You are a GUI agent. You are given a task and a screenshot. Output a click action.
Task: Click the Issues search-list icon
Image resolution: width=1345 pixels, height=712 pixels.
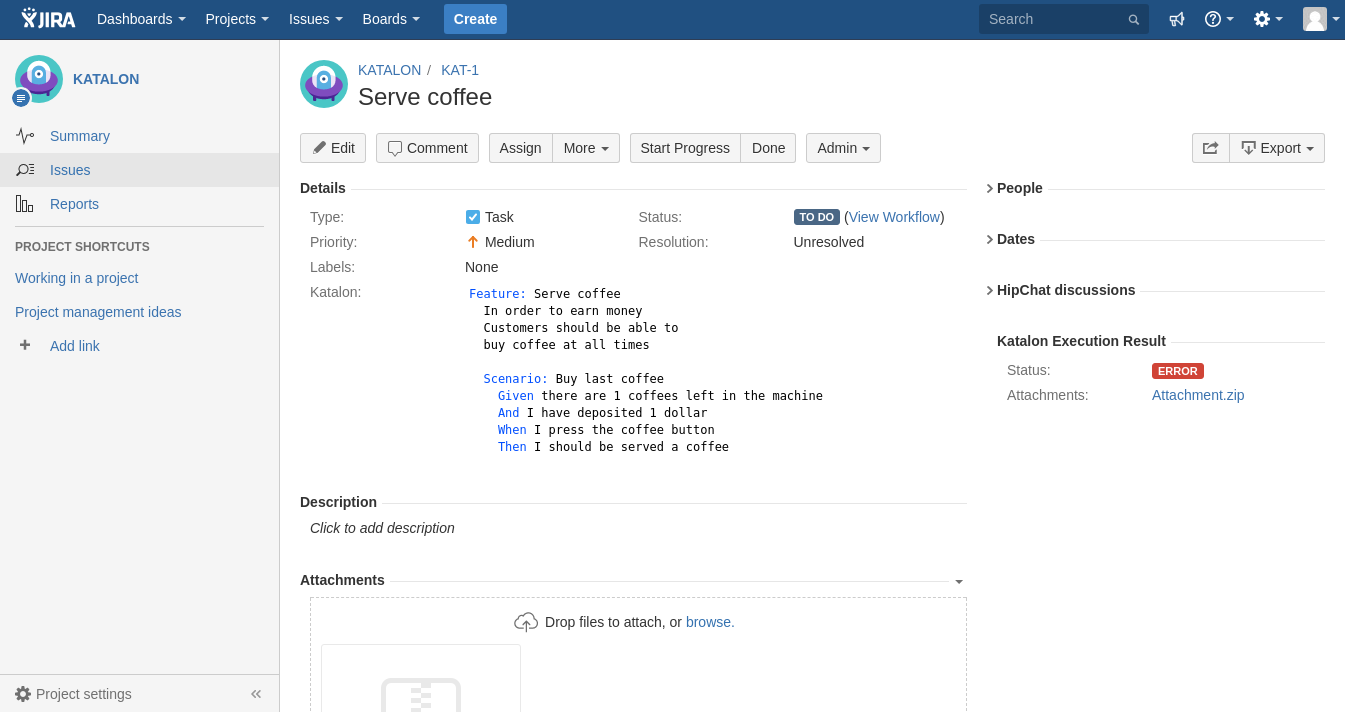click(25, 170)
